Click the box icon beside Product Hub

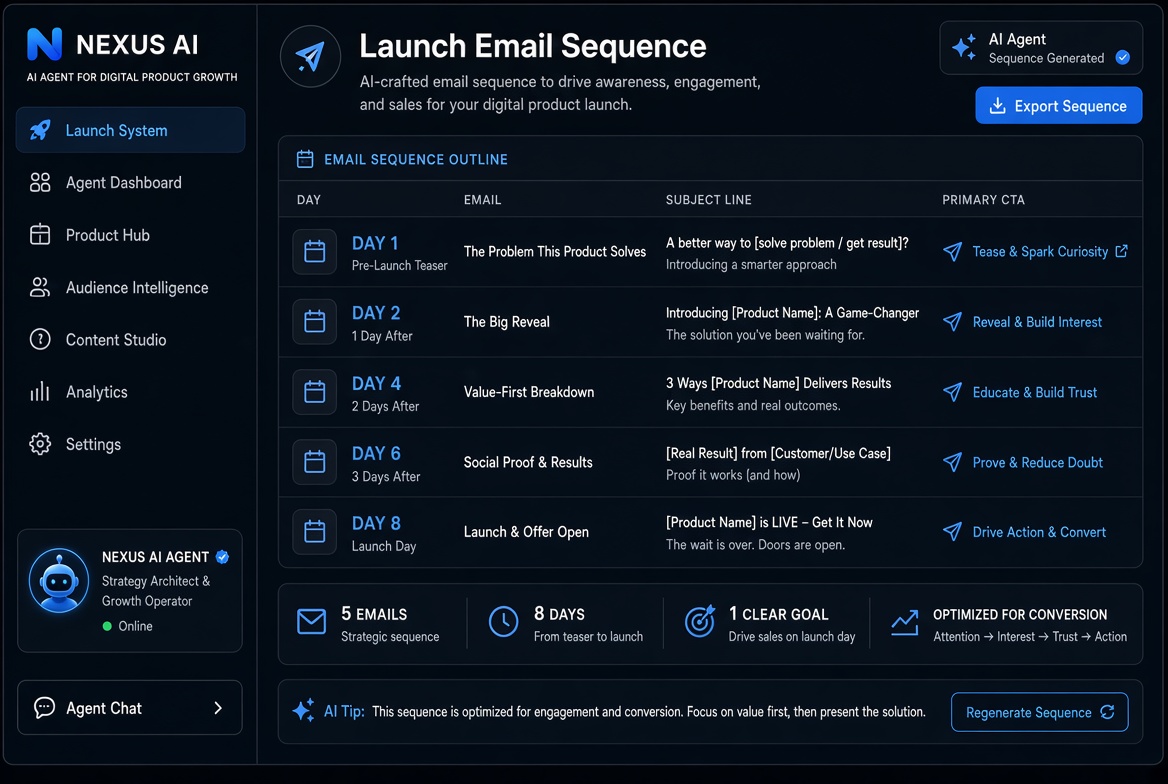pos(40,235)
